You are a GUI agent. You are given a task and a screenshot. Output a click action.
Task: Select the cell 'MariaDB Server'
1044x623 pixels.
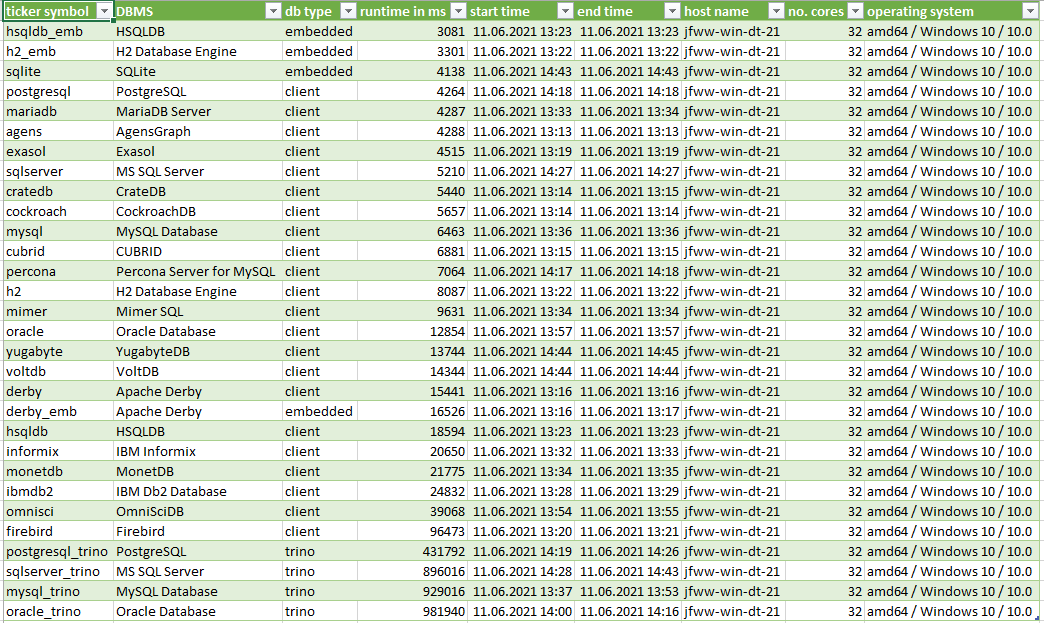click(198, 111)
